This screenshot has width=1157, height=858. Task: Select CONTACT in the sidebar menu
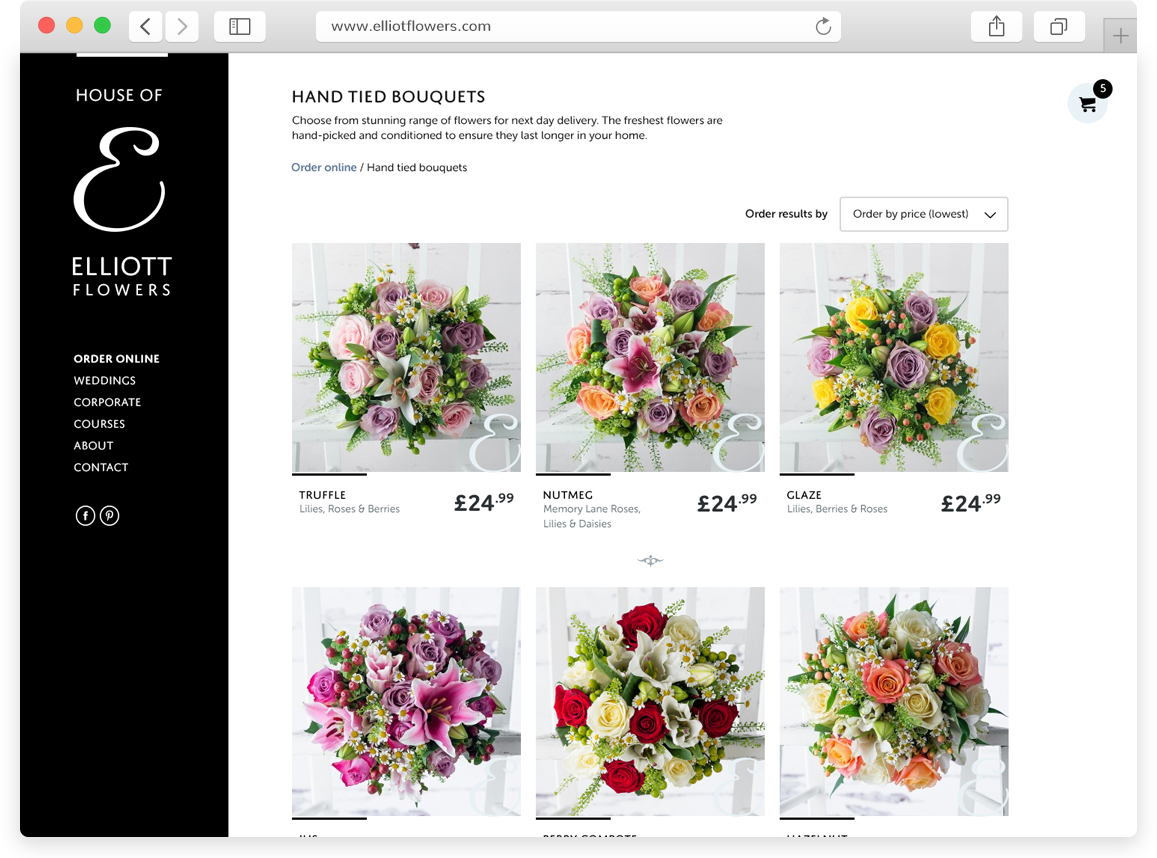101,467
